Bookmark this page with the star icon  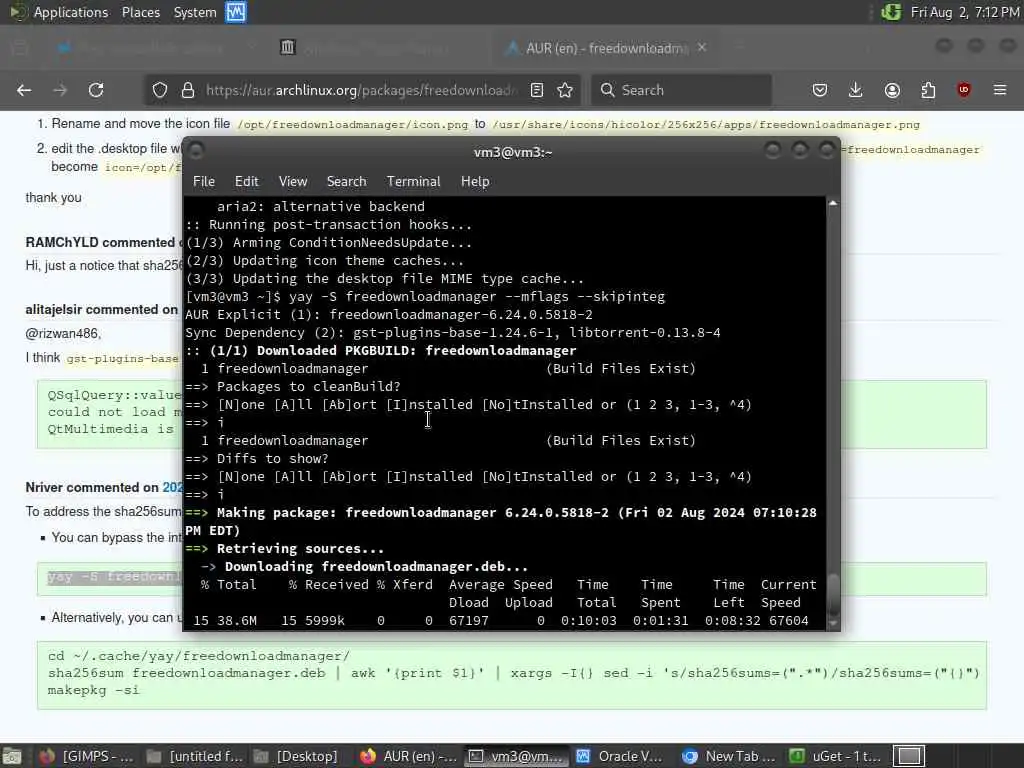click(566, 90)
